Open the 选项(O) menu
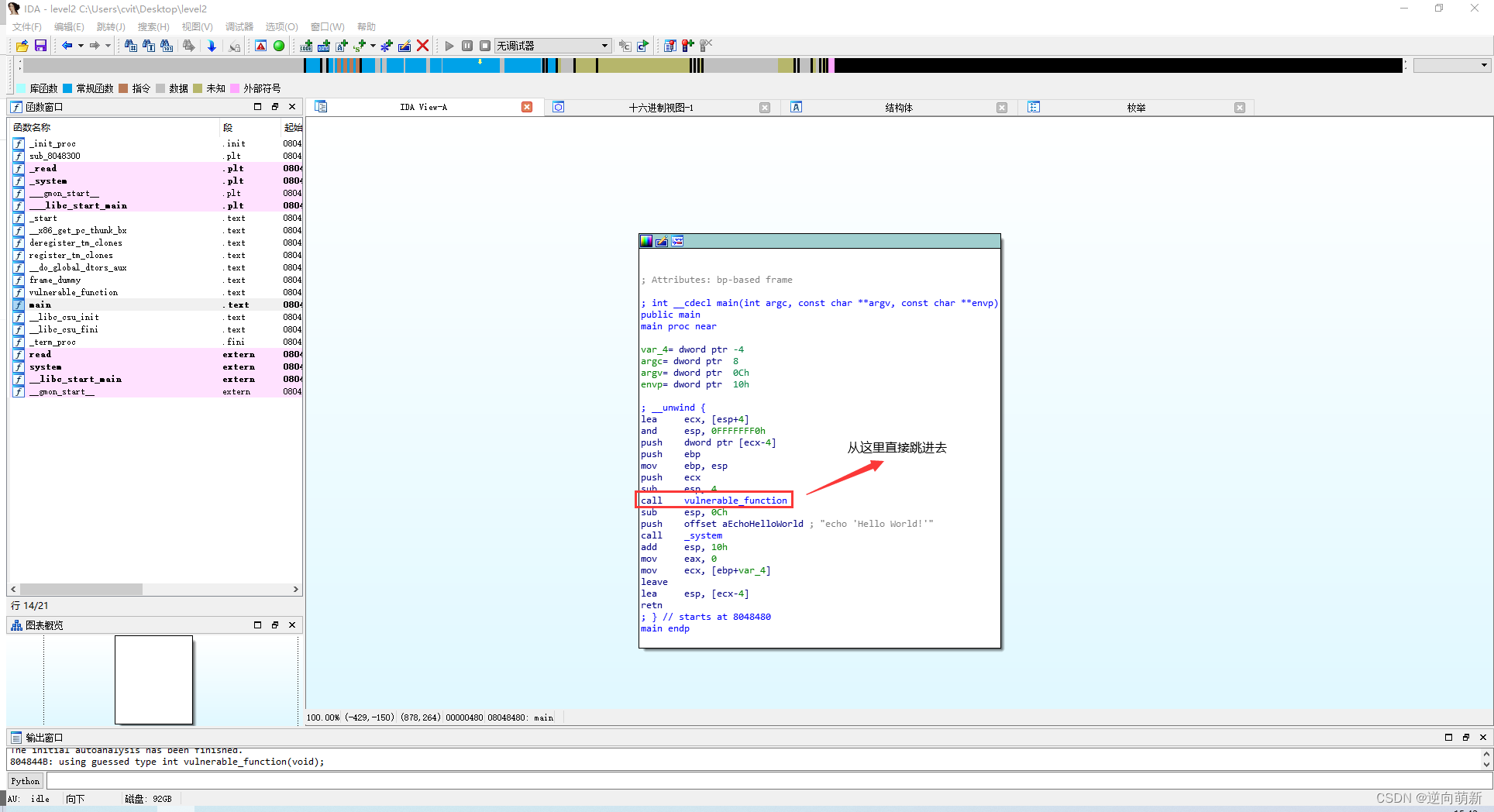 [x=281, y=27]
